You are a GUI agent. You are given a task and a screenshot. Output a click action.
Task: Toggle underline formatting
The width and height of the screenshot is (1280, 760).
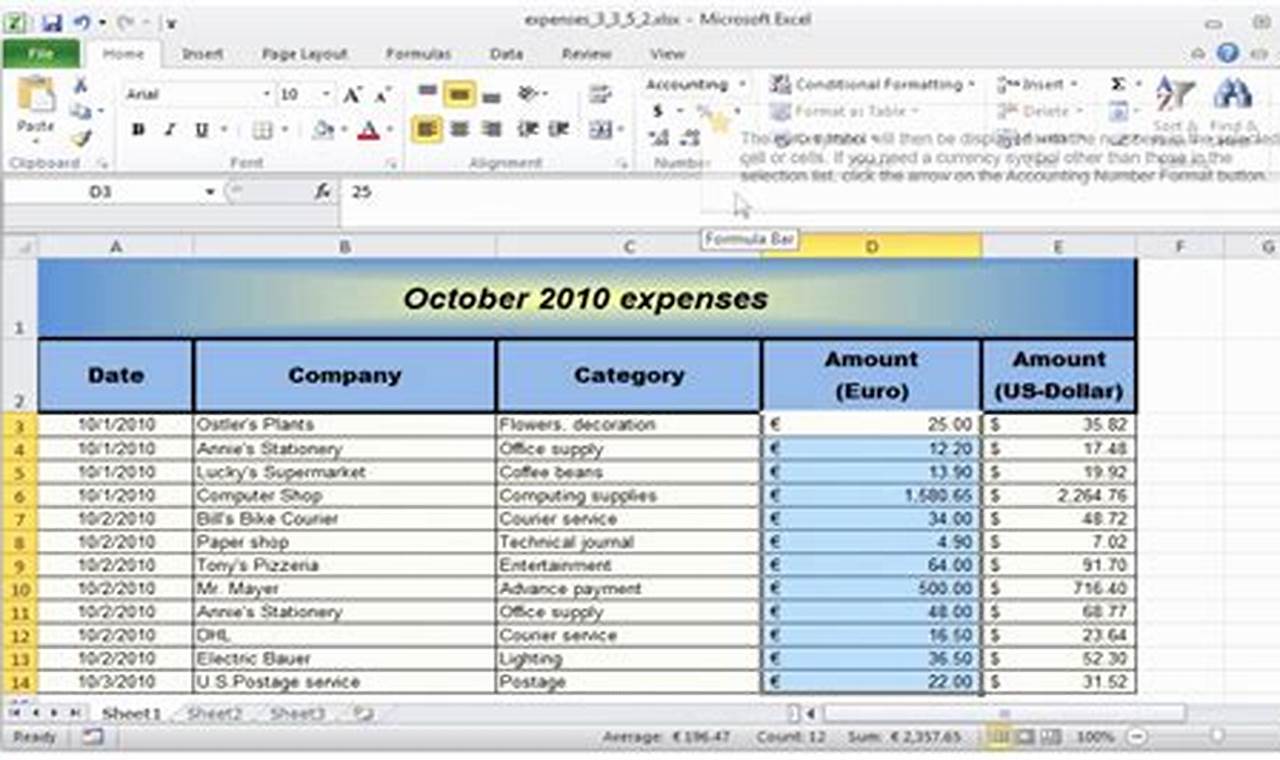(x=201, y=130)
